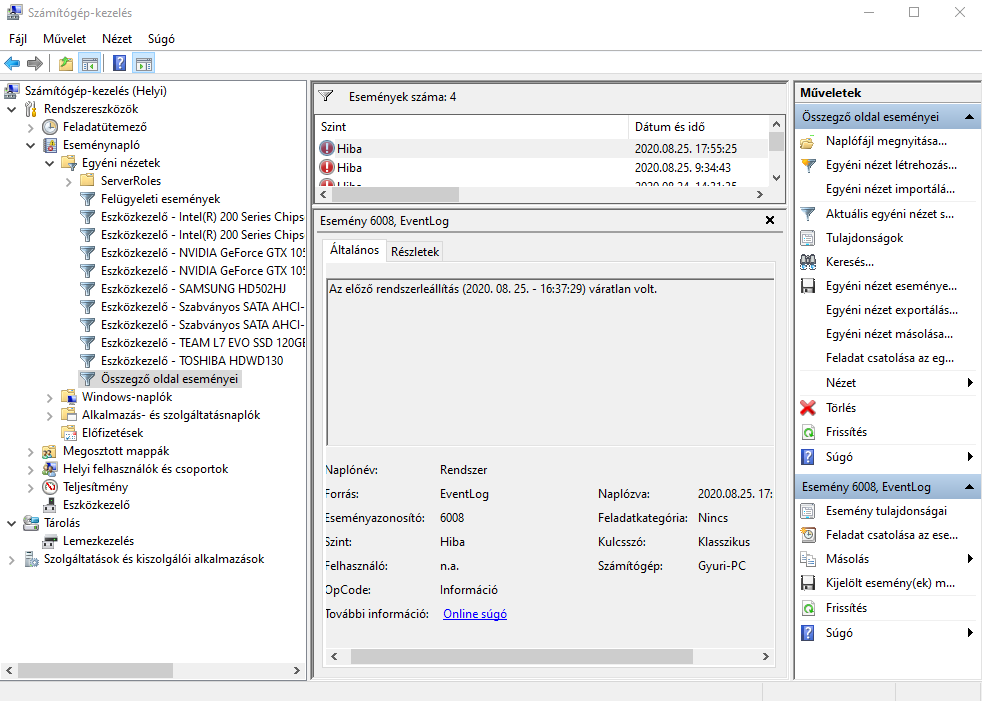Click the Feladatütemező clock icon

coord(49,127)
